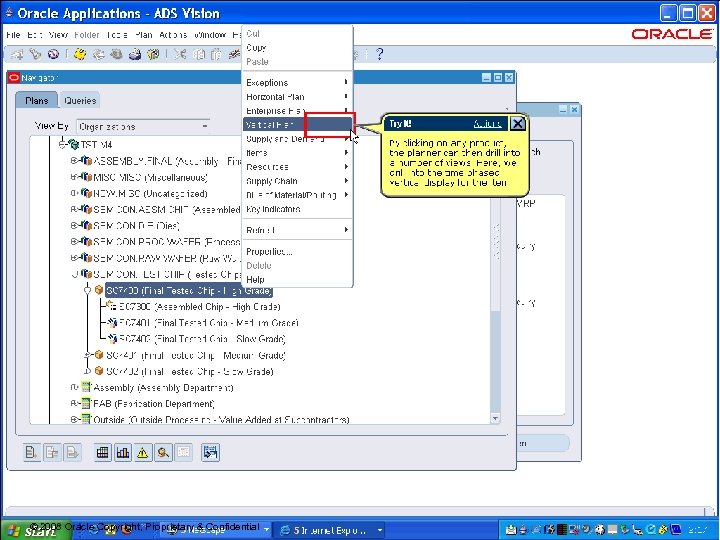
Task: Expand the SC7402 Slow Grade node
Action: (87, 371)
